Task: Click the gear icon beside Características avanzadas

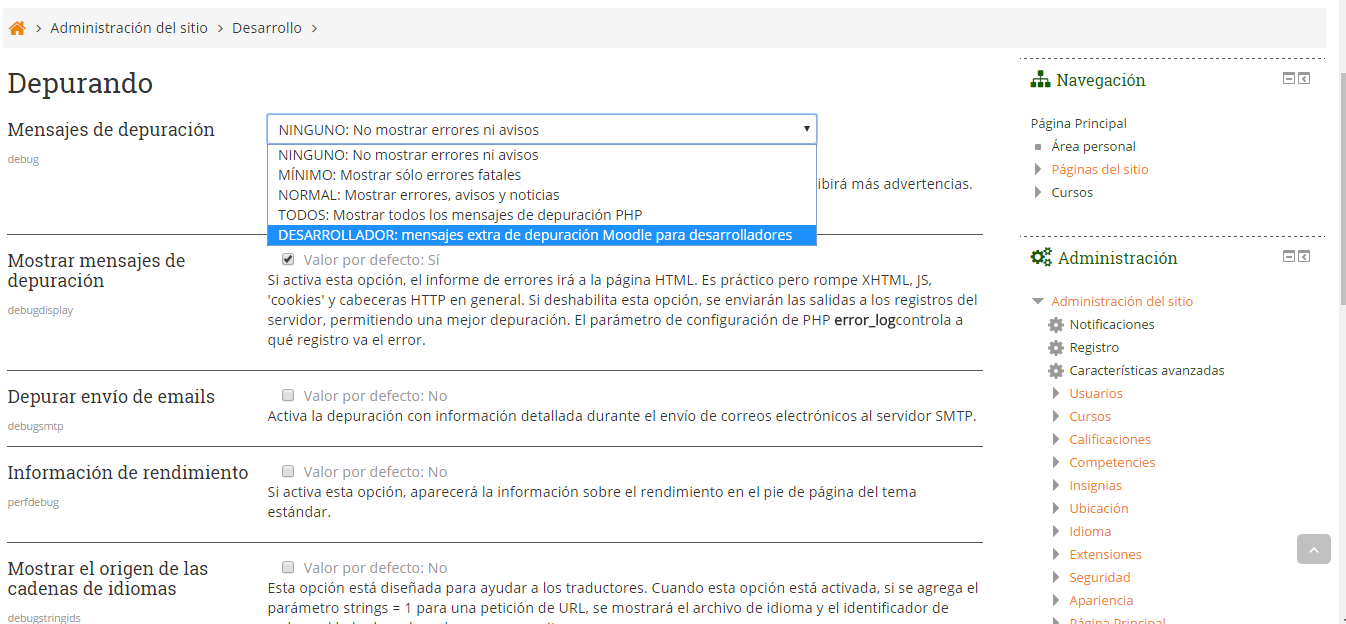Action: pos(1055,371)
